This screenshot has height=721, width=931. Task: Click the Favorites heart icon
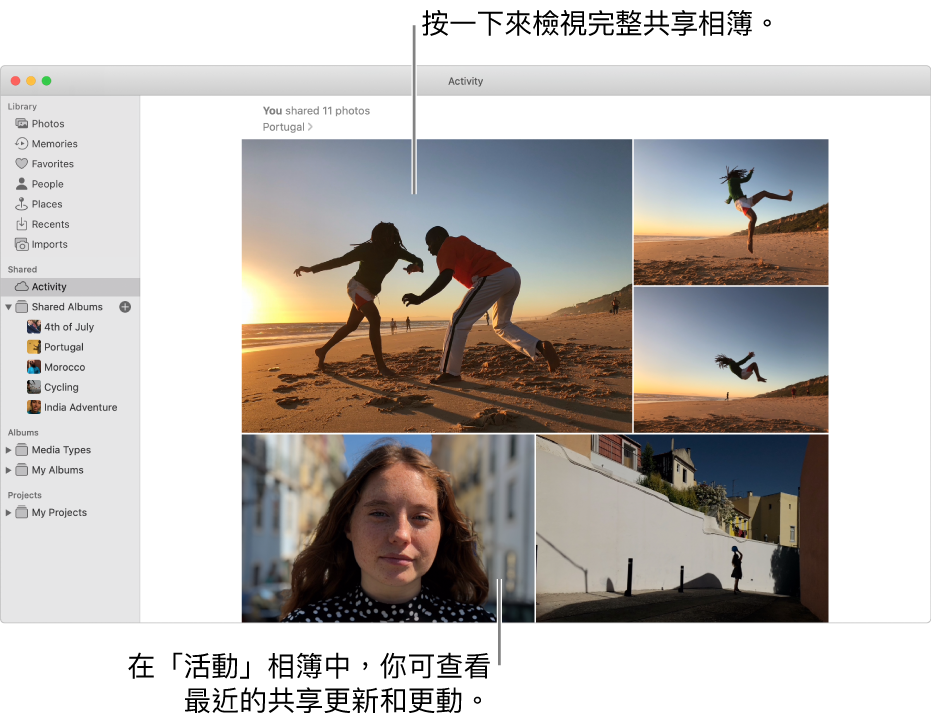pyautogui.click(x=22, y=163)
